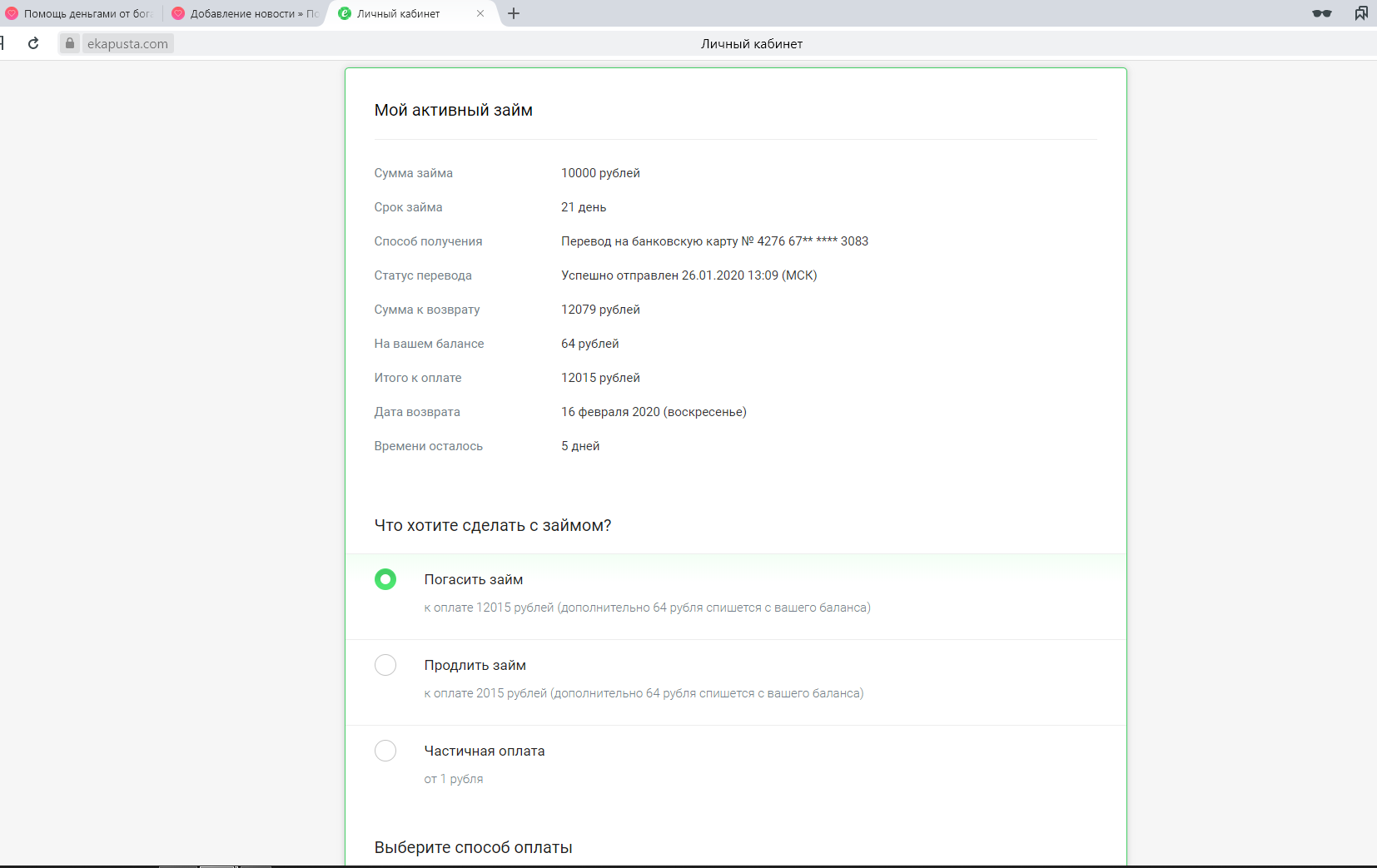Select the Погасить займ radio button
This screenshot has width=1377, height=868.
[x=385, y=579]
